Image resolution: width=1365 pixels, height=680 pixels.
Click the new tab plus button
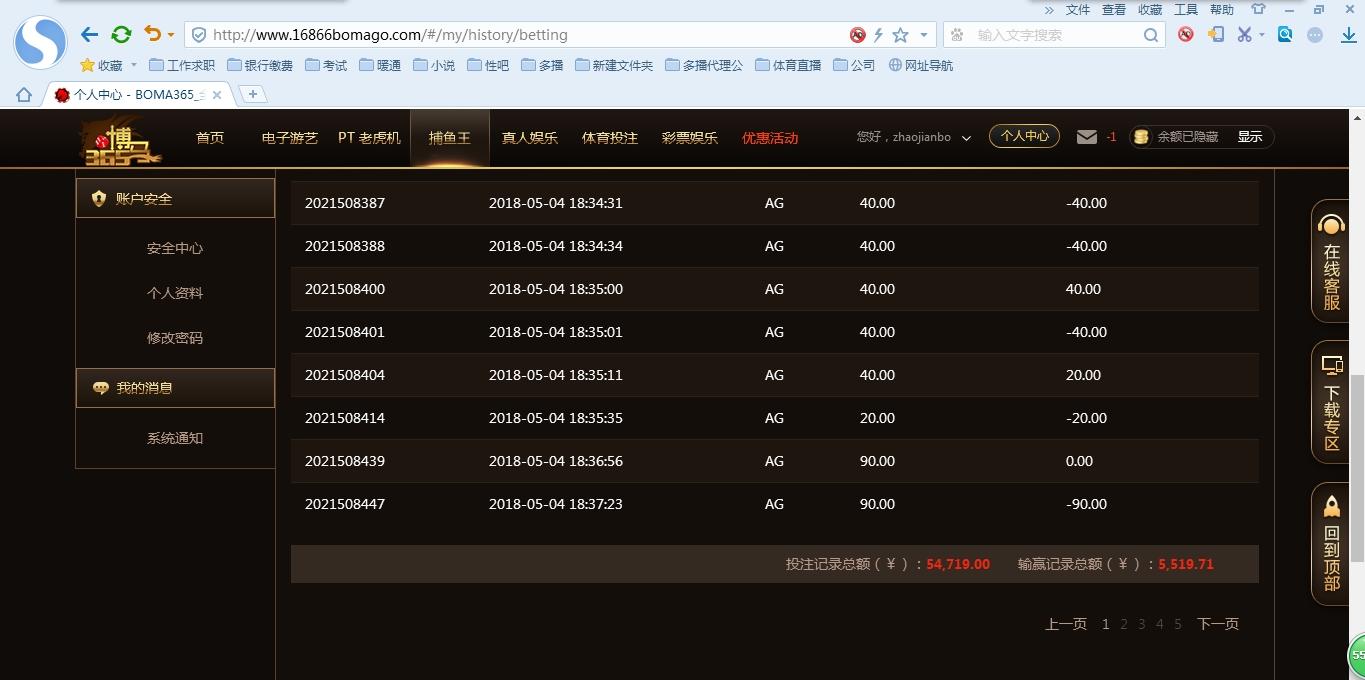[253, 94]
